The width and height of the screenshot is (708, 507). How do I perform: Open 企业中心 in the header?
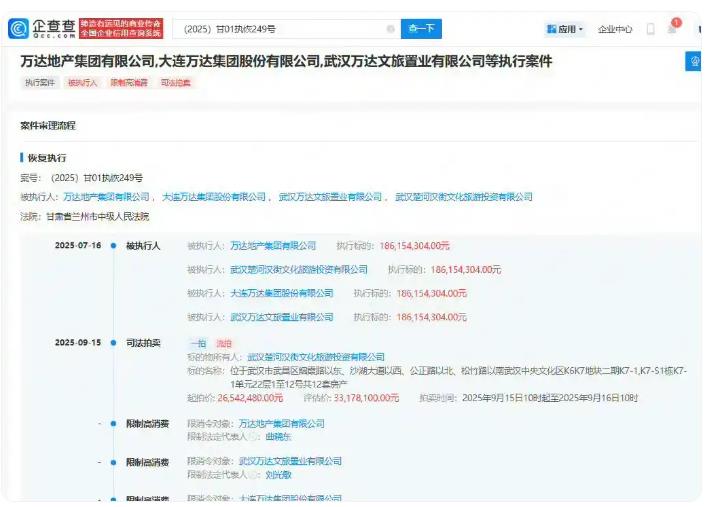(x=613, y=30)
